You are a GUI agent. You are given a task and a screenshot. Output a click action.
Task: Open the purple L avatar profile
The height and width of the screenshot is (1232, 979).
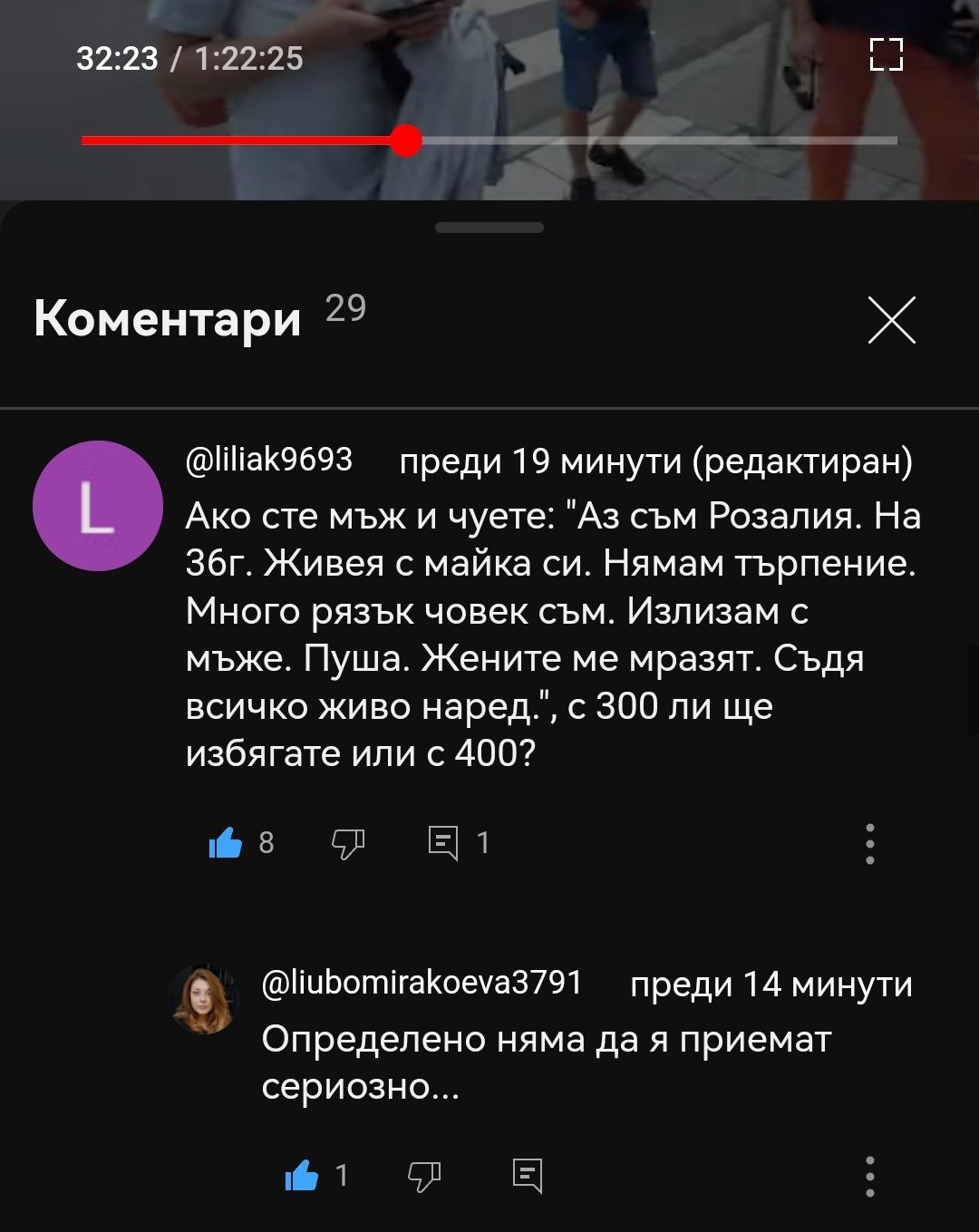pyautogui.click(x=98, y=506)
